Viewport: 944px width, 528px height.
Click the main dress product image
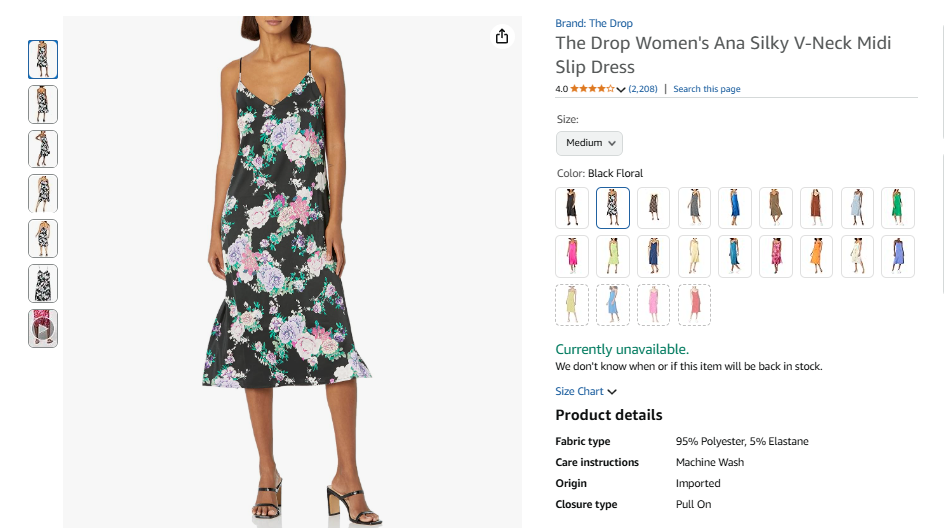(x=293, y=272)
